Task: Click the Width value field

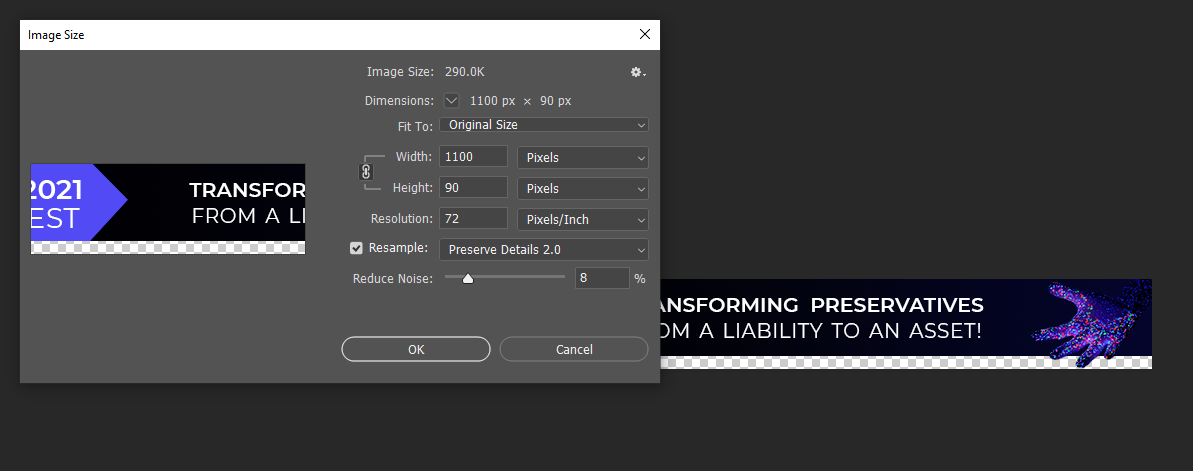Action: (473, 157)
